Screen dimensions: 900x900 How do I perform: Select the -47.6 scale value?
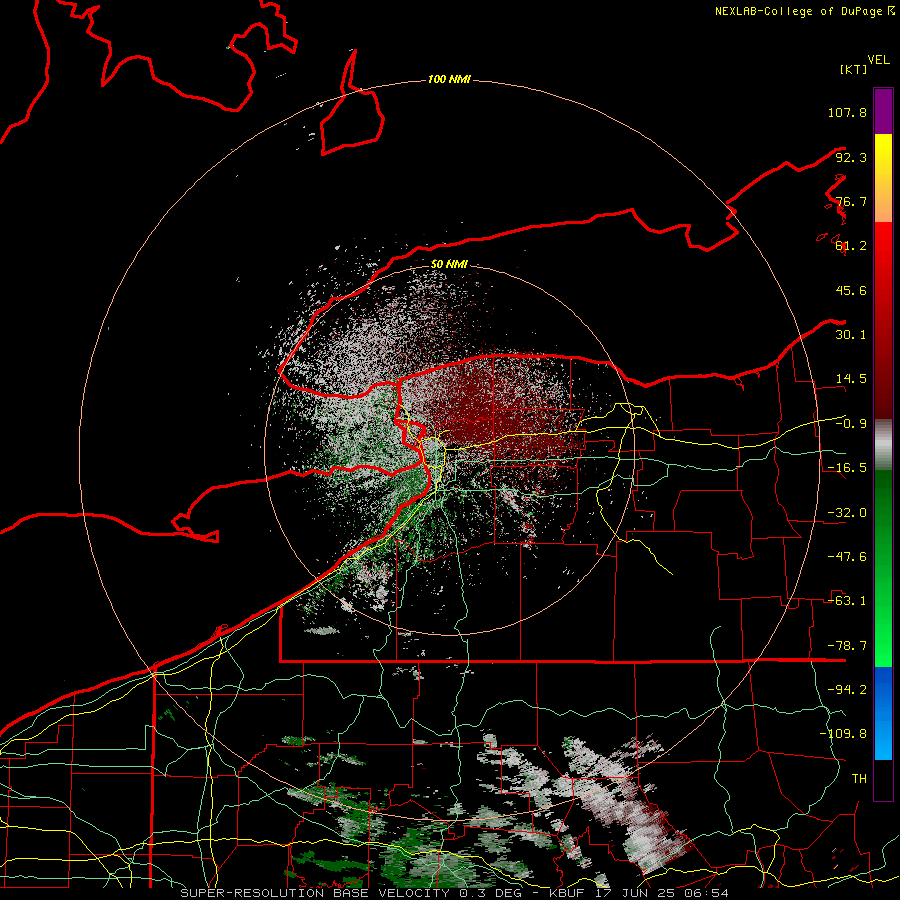[x=847, y=557]
